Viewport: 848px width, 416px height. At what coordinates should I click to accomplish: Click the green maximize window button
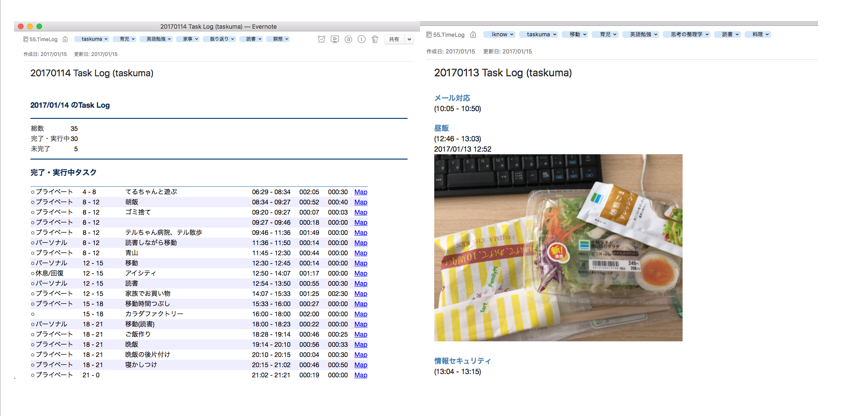(39, 27)
